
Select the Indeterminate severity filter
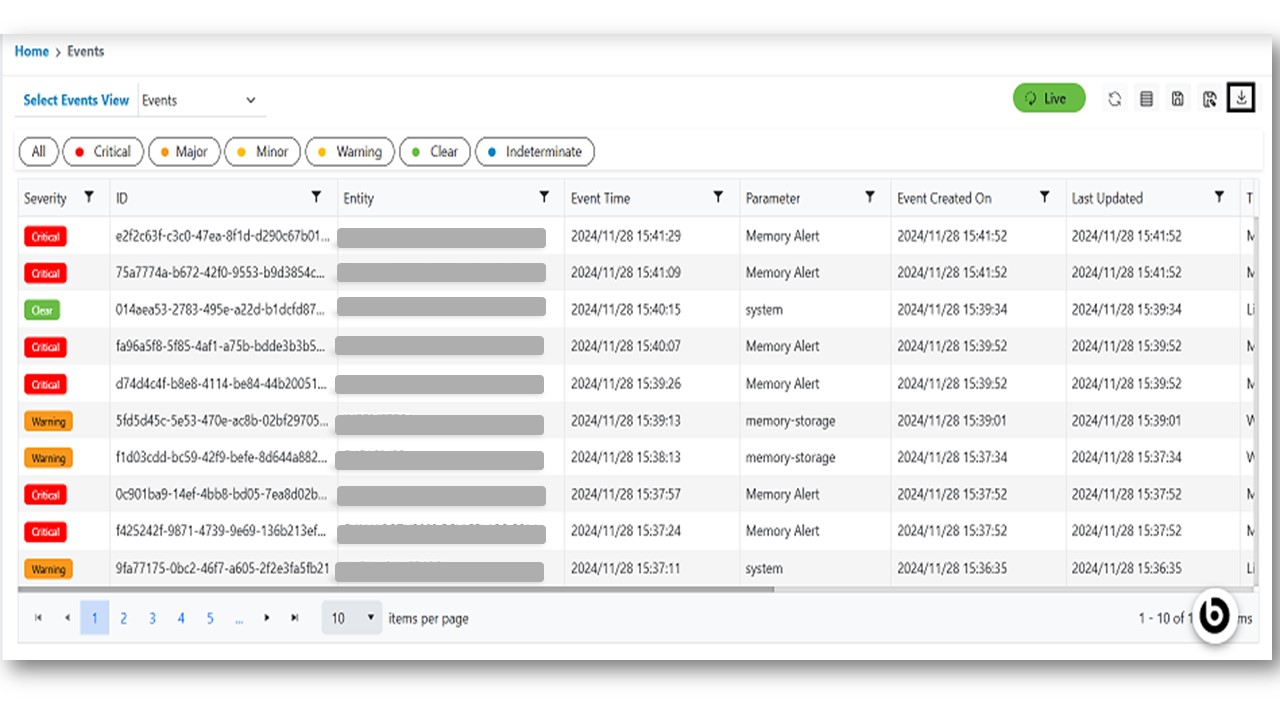click(x=534, y=152)
